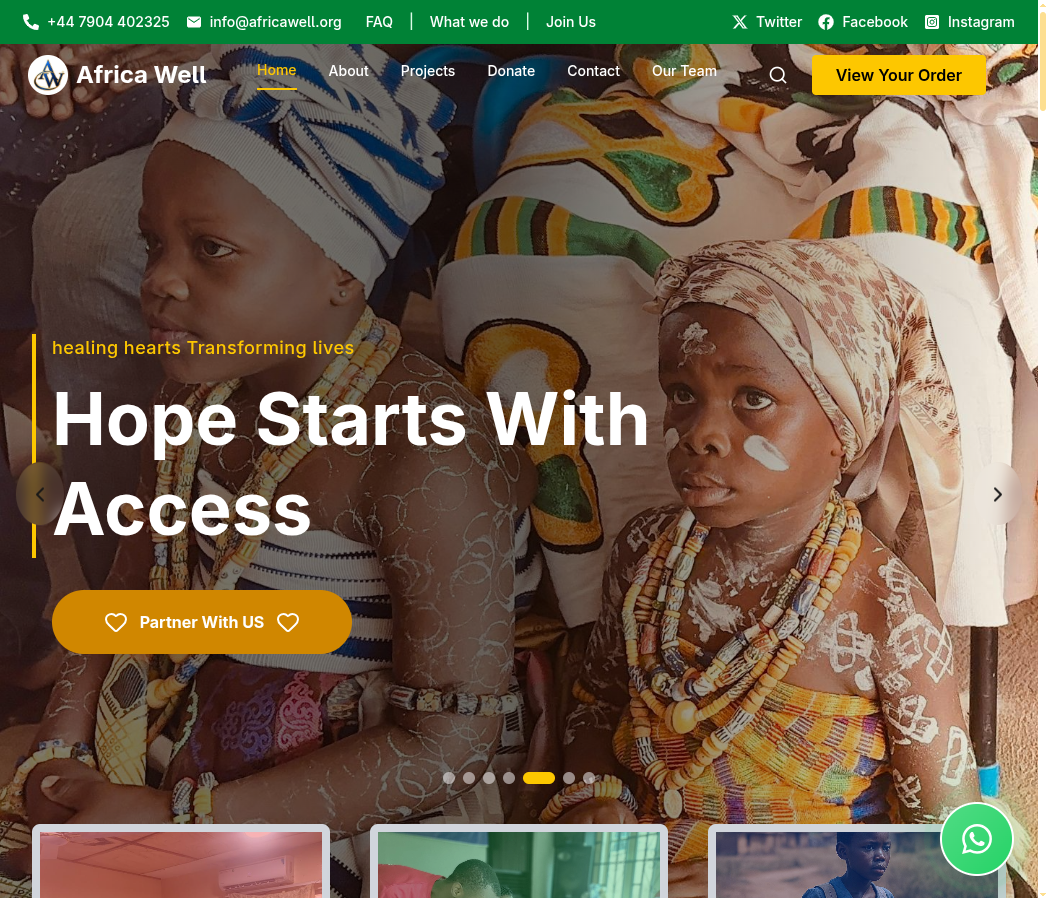Image resolution: width=1046 pixels, height=898 pixels.
Task: Click the envelope email icon
Action: [194, 22]
